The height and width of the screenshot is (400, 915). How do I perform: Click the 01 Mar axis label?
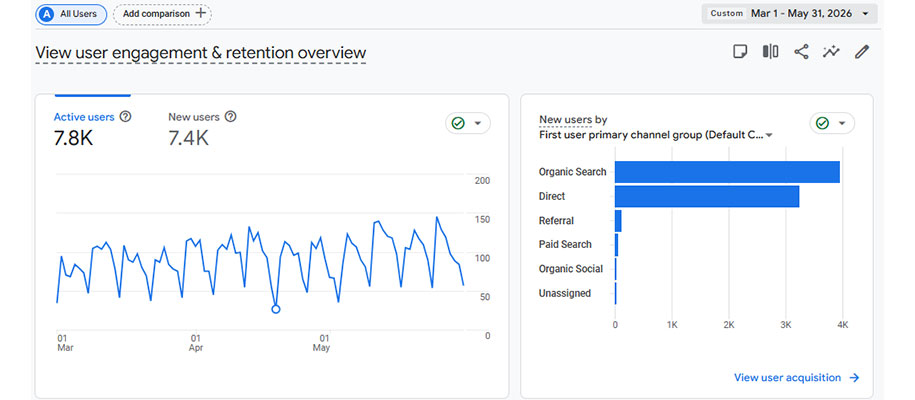[65, 343]
